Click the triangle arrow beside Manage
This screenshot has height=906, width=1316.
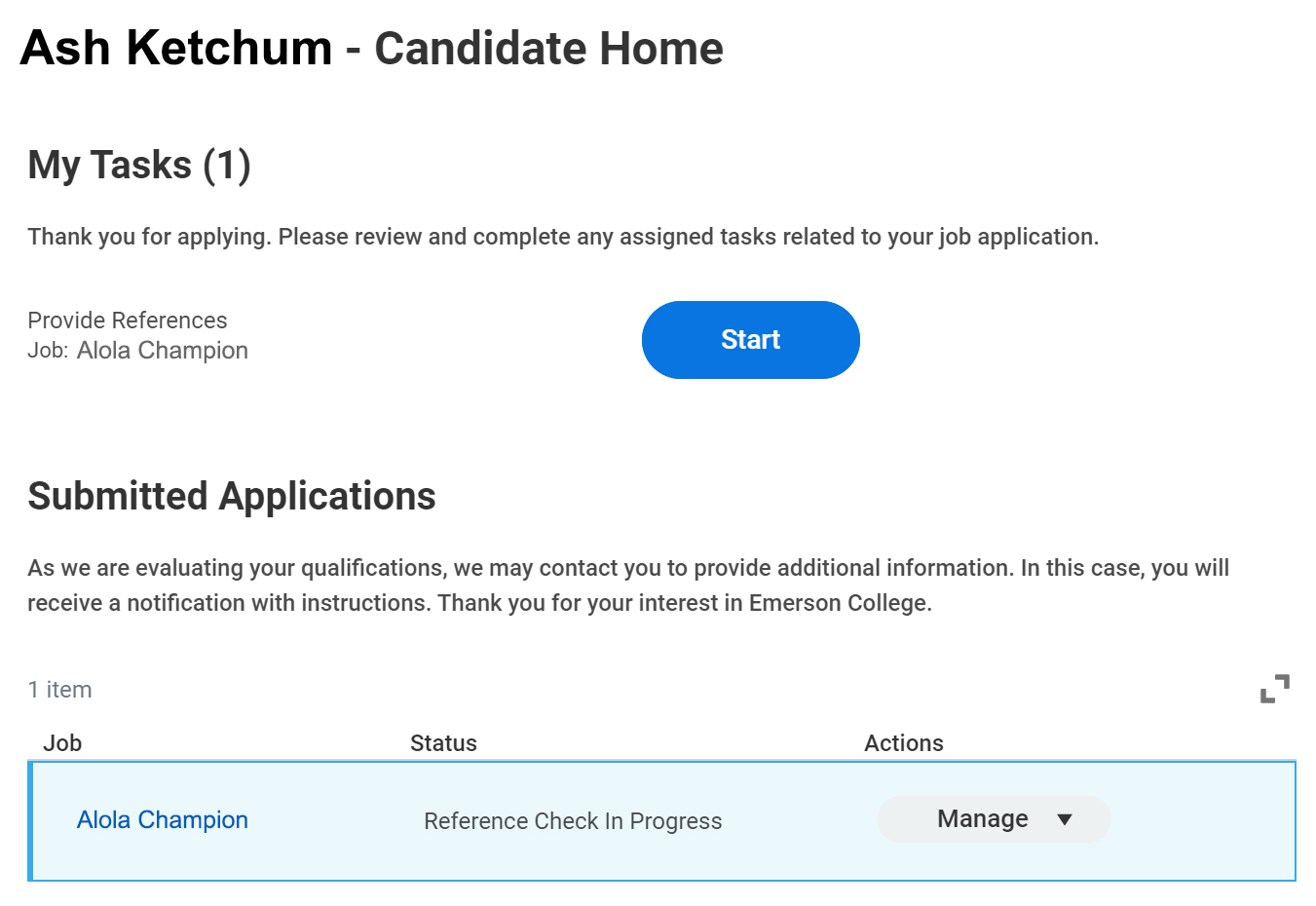point(1065,819)
